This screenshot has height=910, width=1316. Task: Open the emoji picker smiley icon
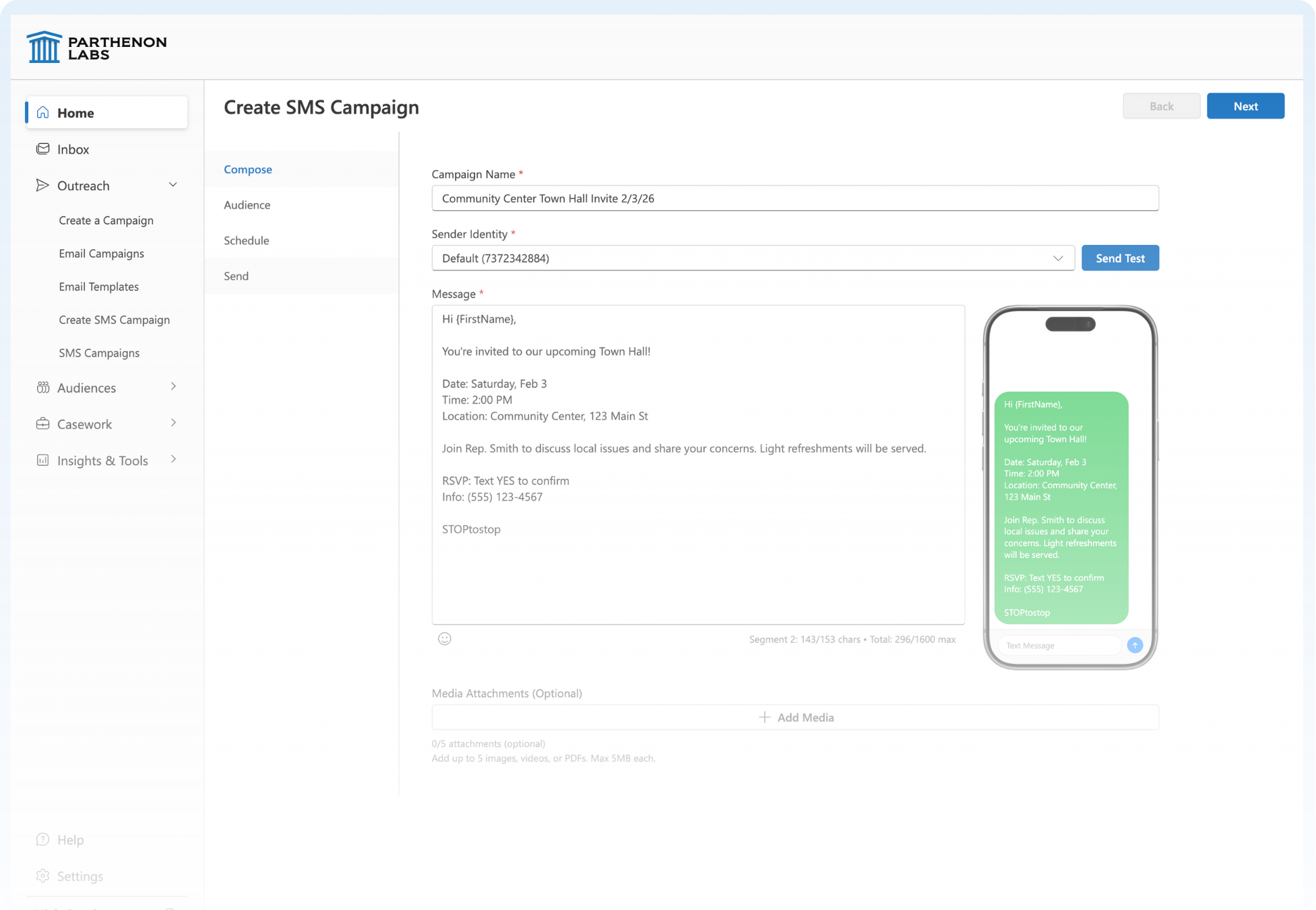[x=445, y=638]
